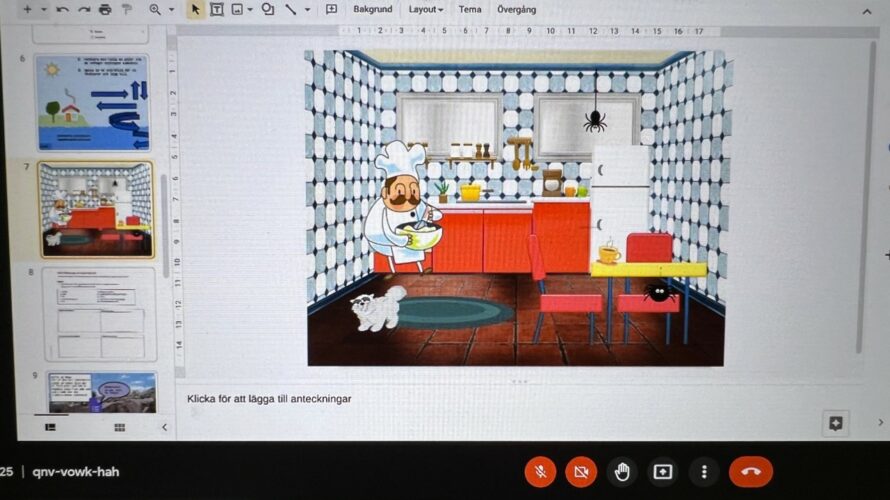Open the Tema theme panel
This screenshot has height=500, width=890.
point(469,9)
